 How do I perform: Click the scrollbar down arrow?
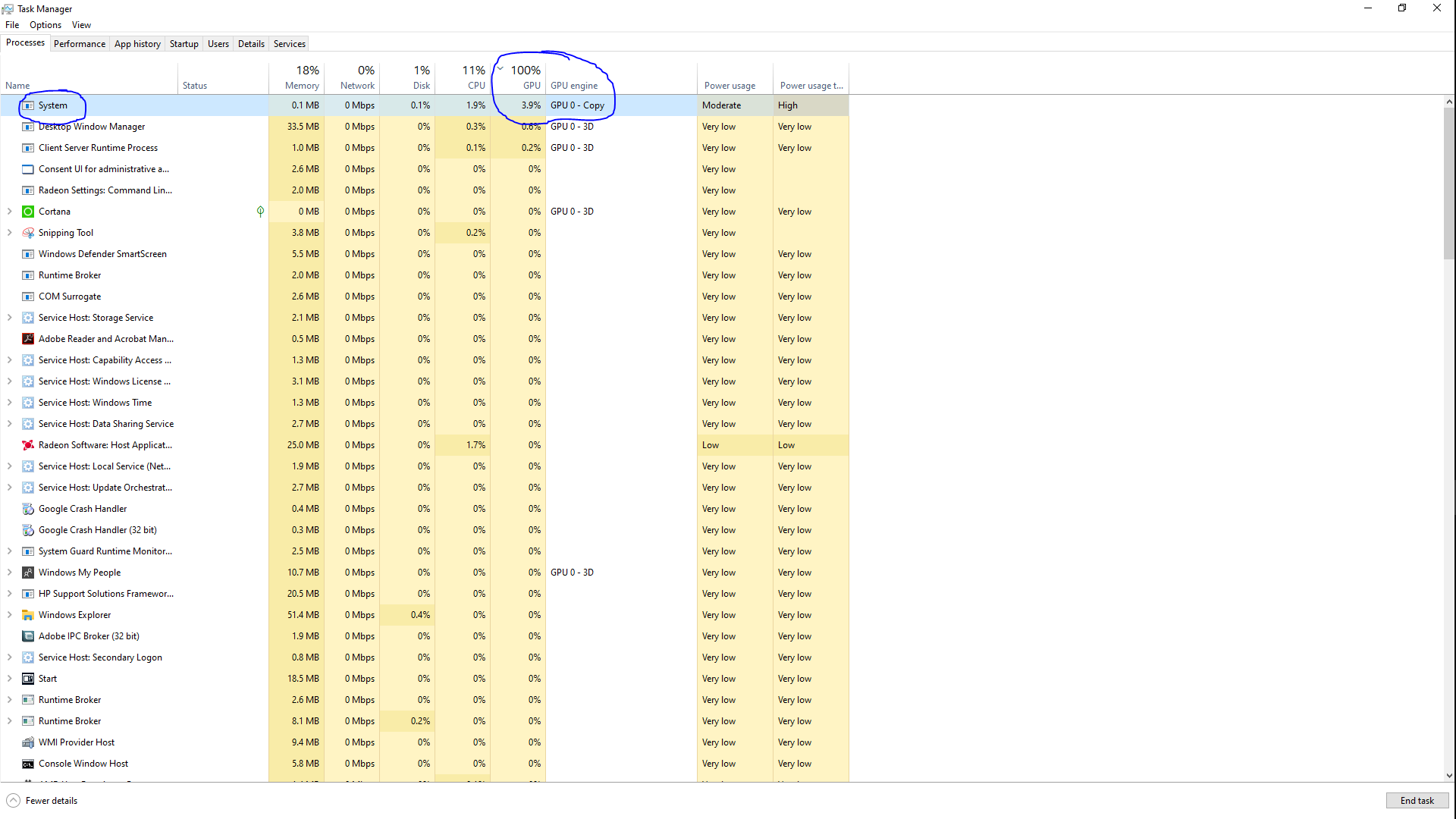click(x=1449, y=776)
